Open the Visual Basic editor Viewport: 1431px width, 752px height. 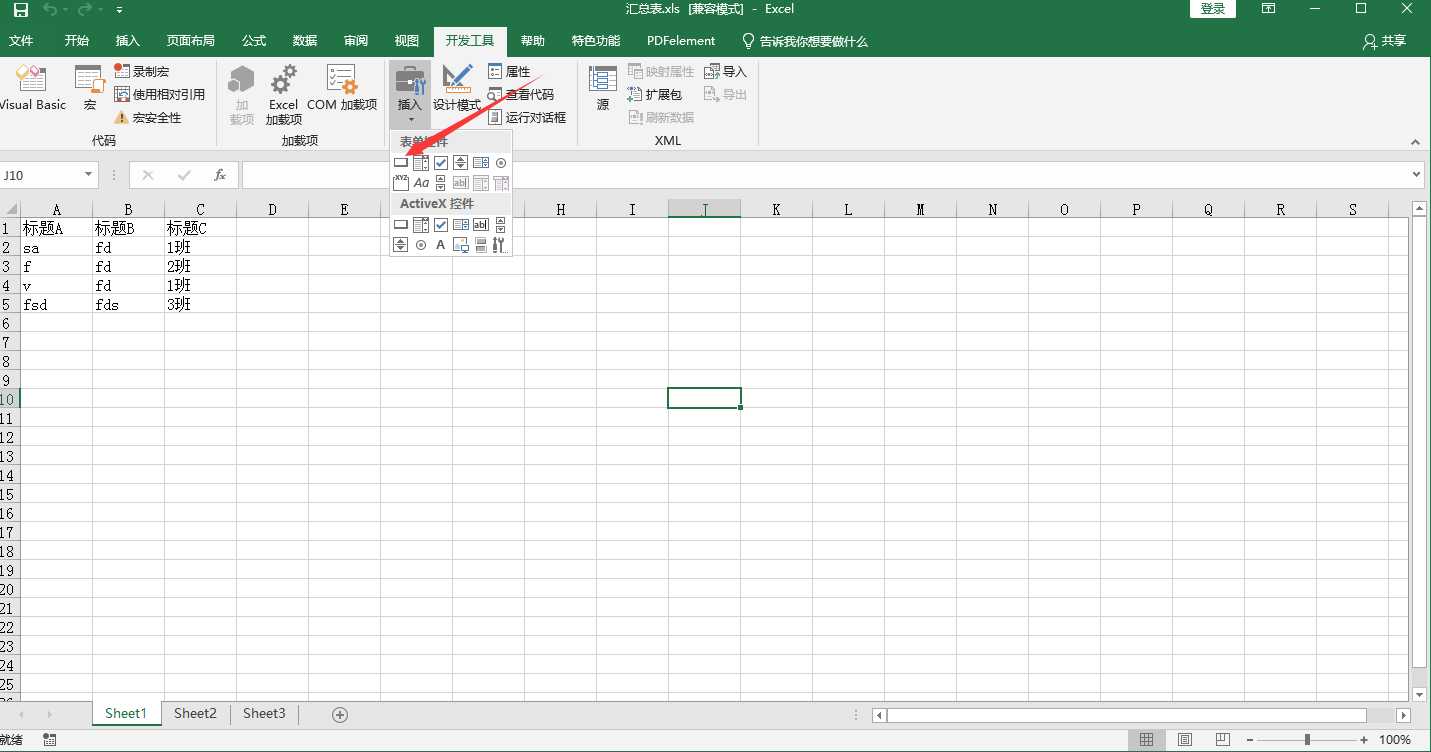click(33, 88)
